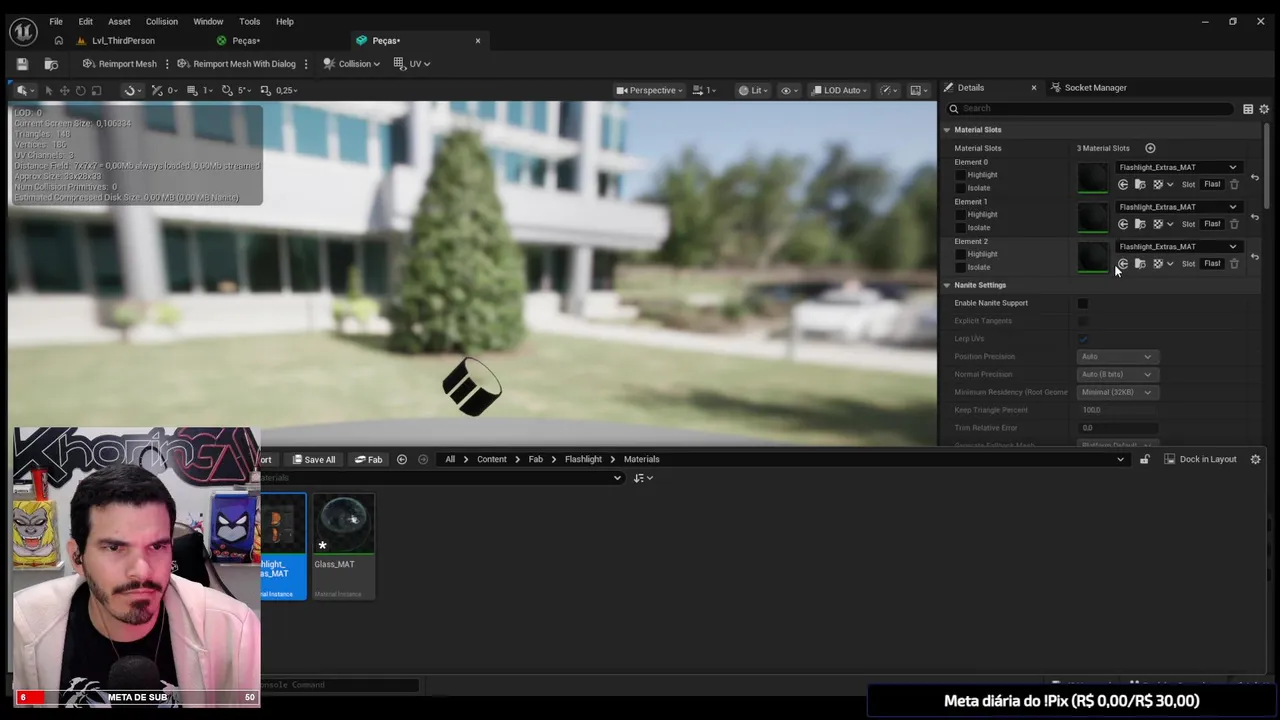This screenshot has height=720, width=1280.
Task: Switch to the Lvl_ThirdPerson tab
Action: pyautogui.click(x=123, y=41)
